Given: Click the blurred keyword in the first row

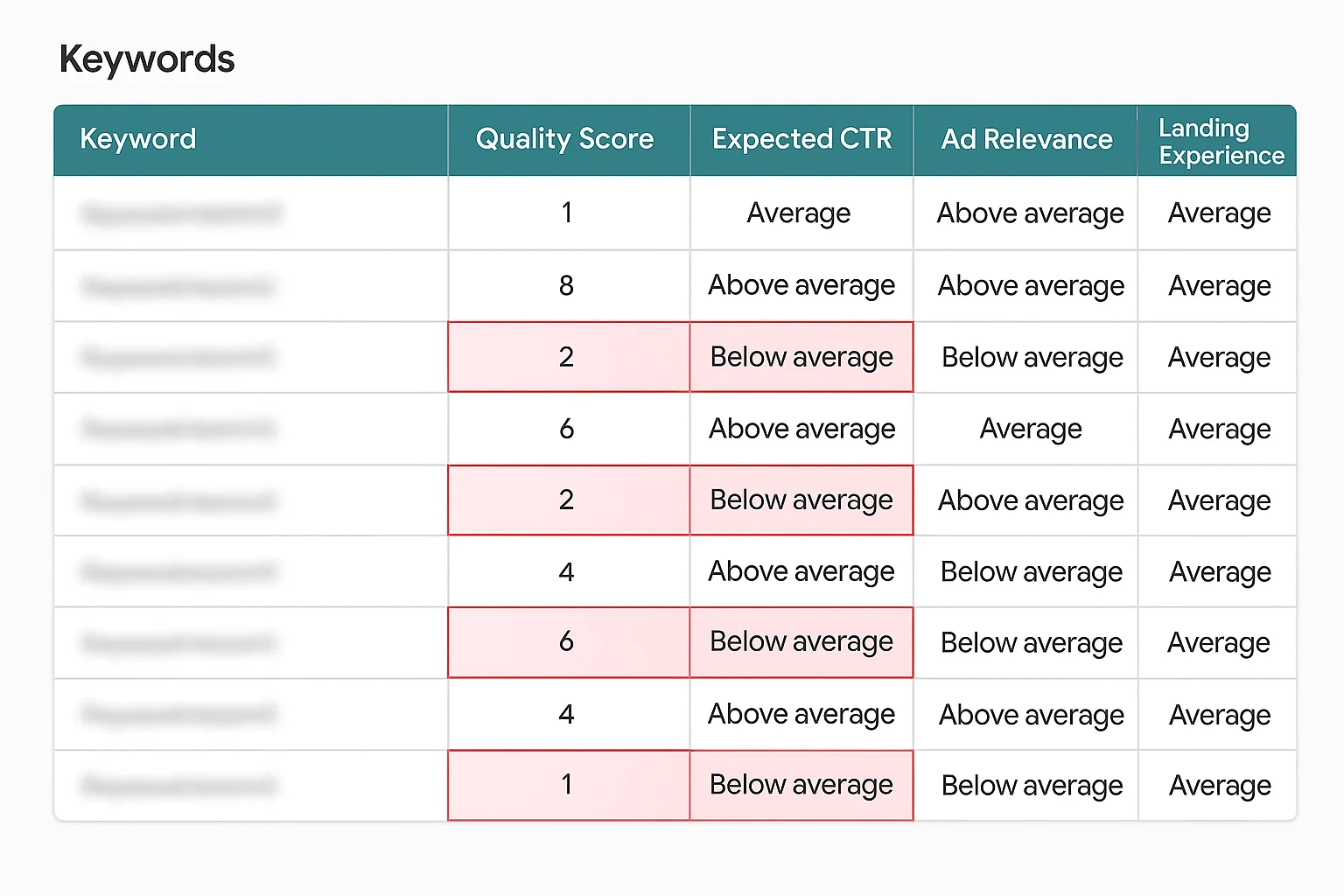Looking at the screenshot, I should [180, 213].
